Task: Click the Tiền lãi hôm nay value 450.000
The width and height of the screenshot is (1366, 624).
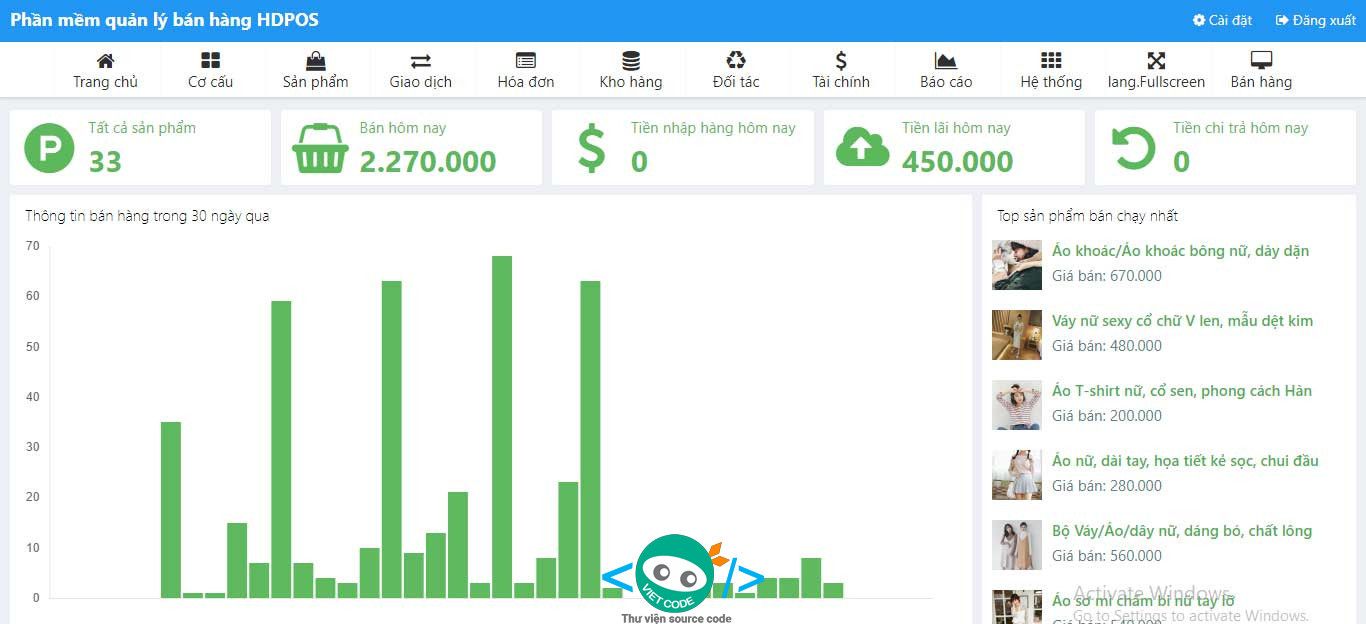Action: (958, 161)
